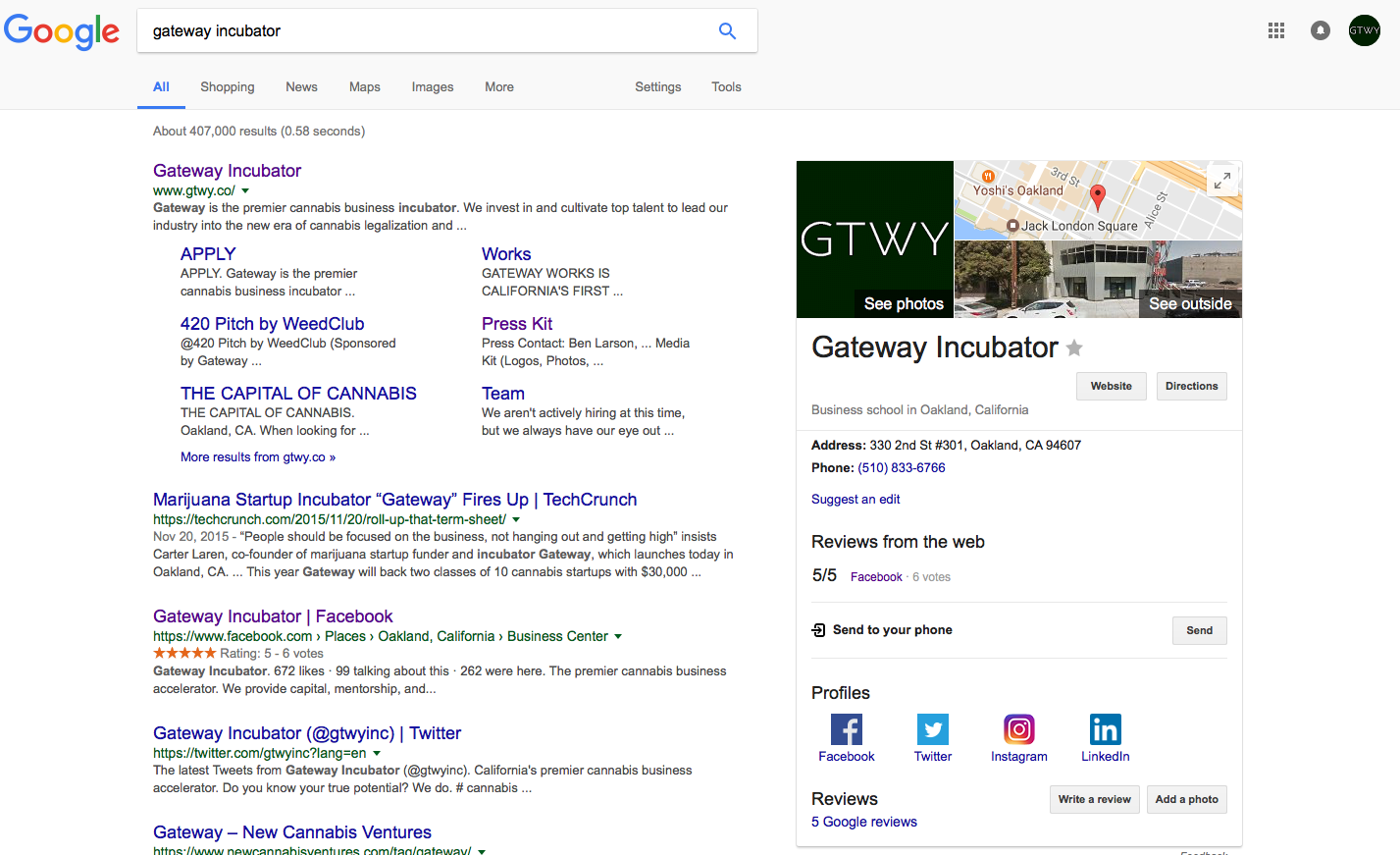Open the See outside street view thumbnail
Viewport: 1400px width, 855px height.
[x=1098, y=280]
